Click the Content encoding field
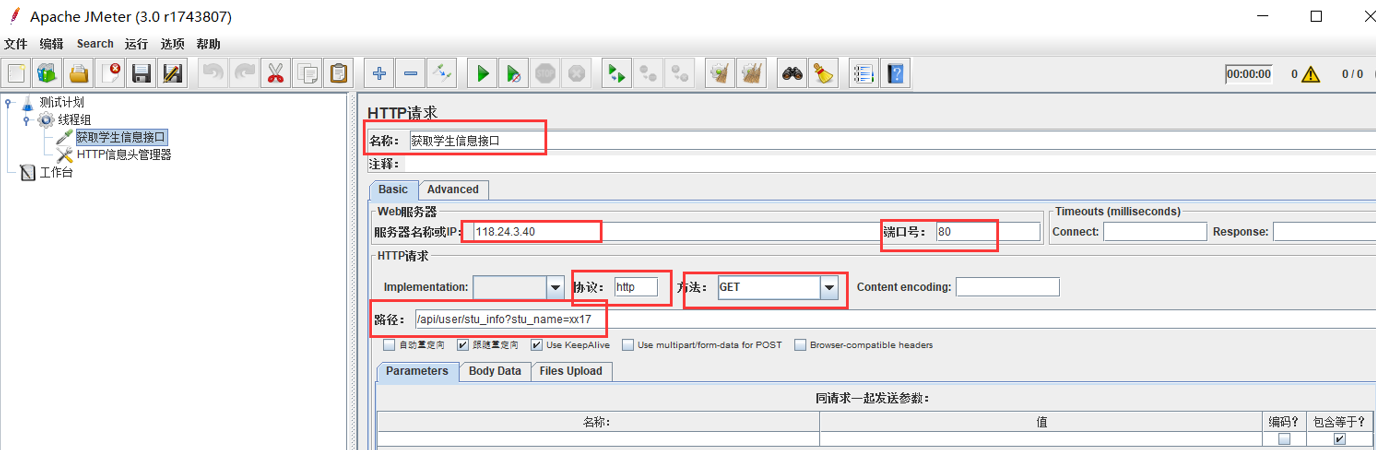Image resolution: width=1376 pixels, height=450 pixels. point(1007,287)
